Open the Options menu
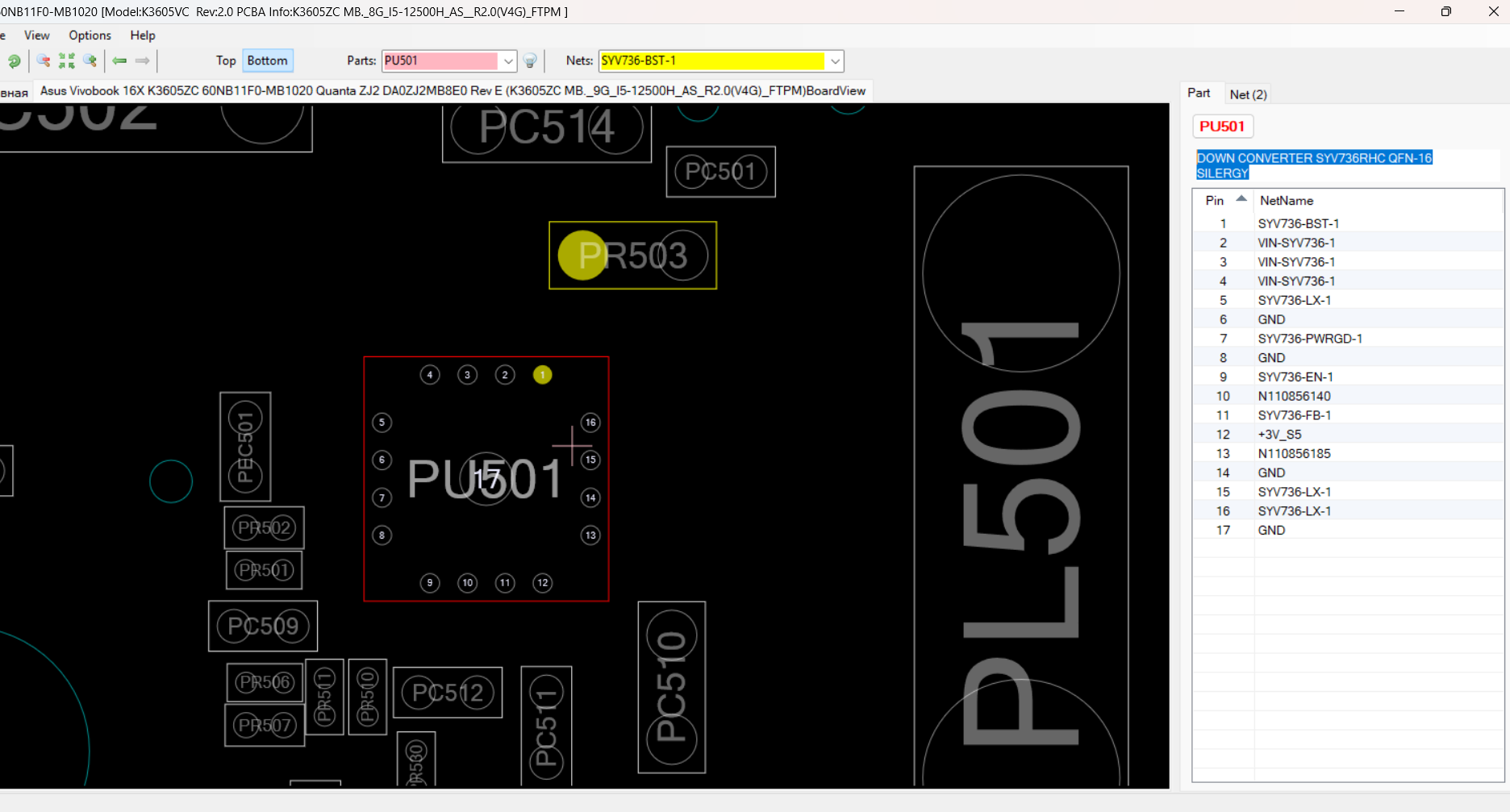1510x812 pixels. (90, 35)
